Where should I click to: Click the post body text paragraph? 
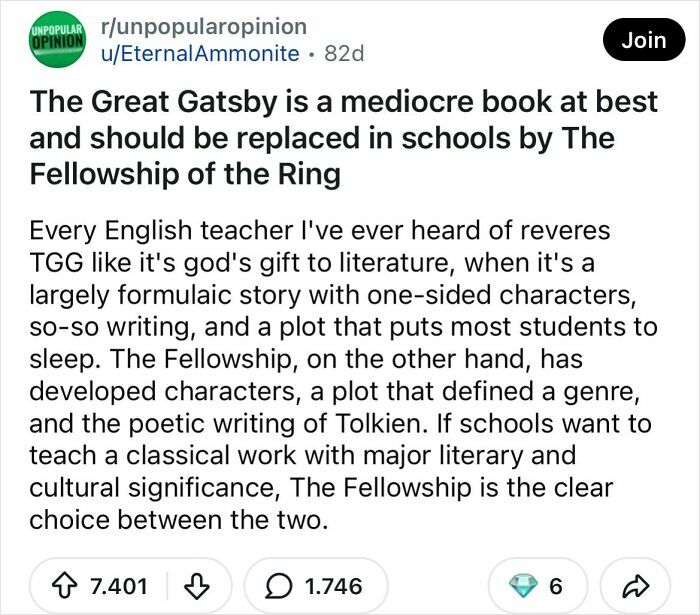(343, 375)
